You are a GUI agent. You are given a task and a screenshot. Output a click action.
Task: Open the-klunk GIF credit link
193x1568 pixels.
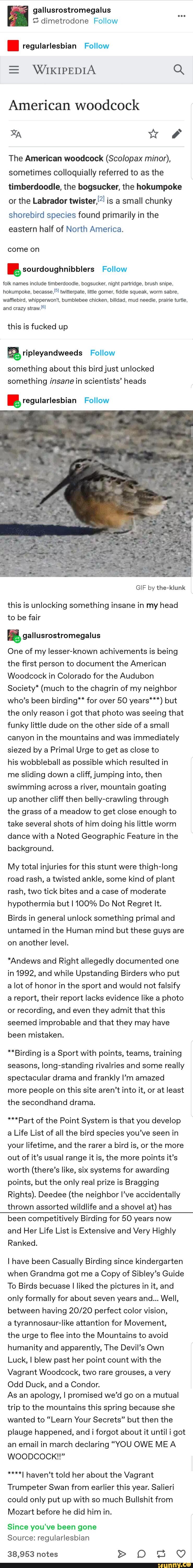point(171,588)
